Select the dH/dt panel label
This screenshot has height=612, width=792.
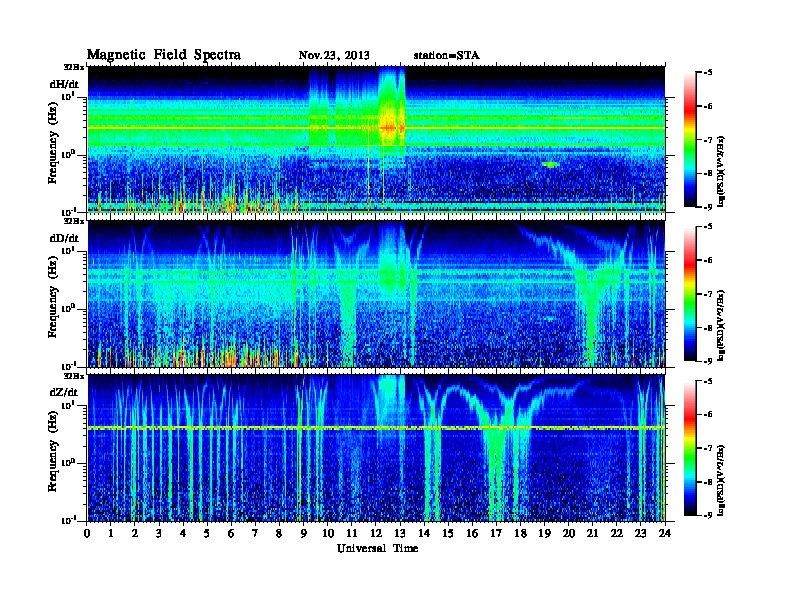64,84
